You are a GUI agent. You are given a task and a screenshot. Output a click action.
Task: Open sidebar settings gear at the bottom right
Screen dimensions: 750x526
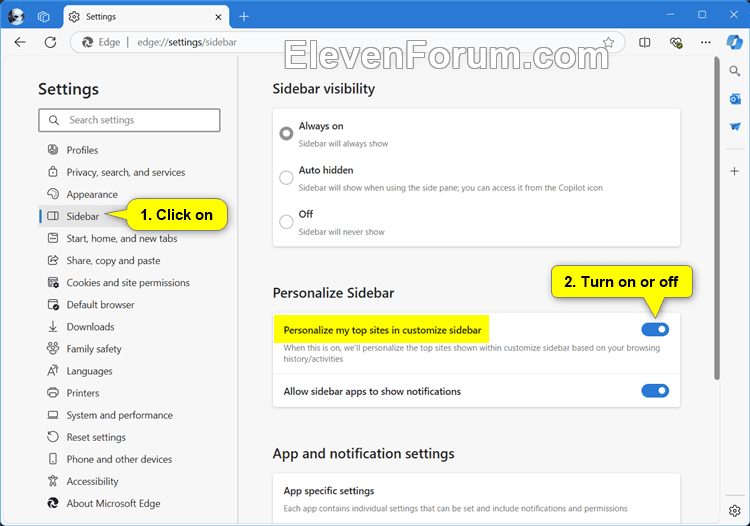(x=735, y=511)
